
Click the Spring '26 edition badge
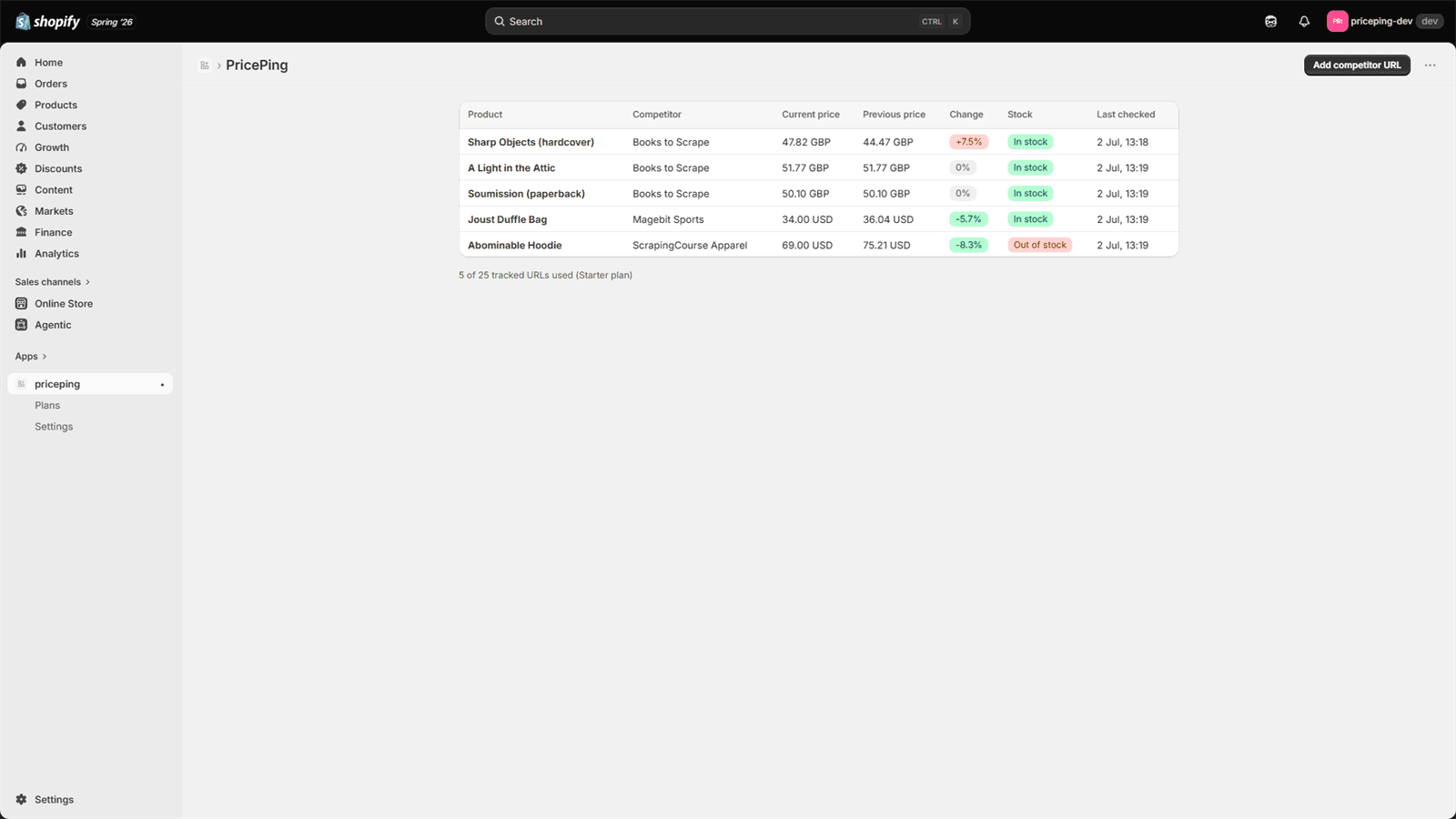point(112,22)
